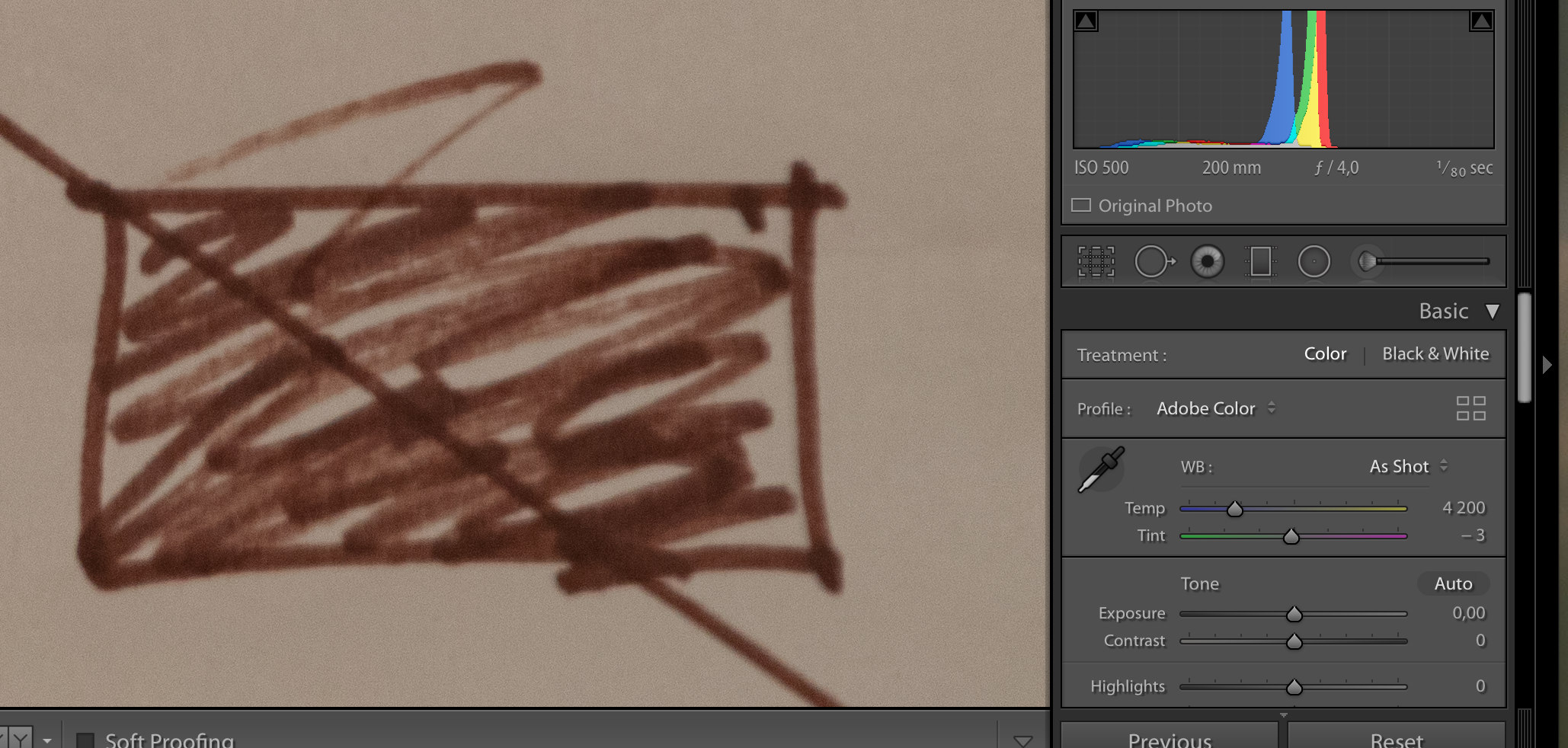Viewport: 1568px width, 748px height.
Task: Select the Red Eye Correction tool
Action: pyautogui.click(x=1208, y=261)
